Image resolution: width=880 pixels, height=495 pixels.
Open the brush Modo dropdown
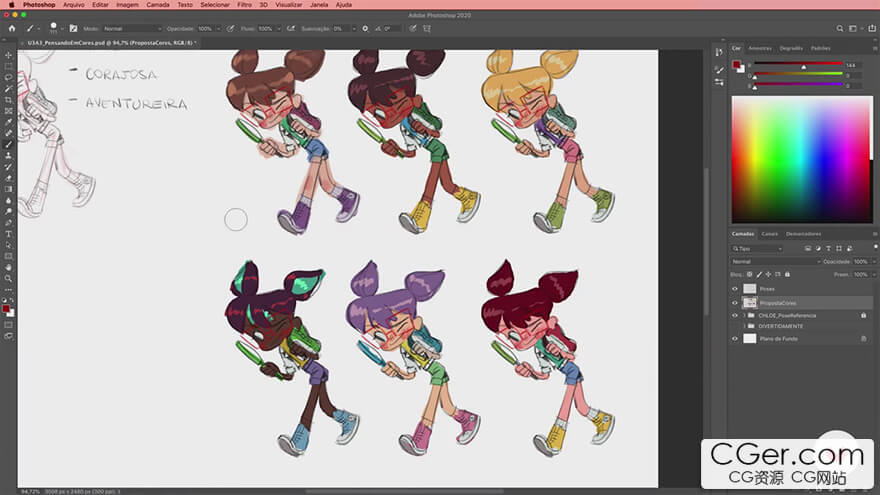[132, 29]
